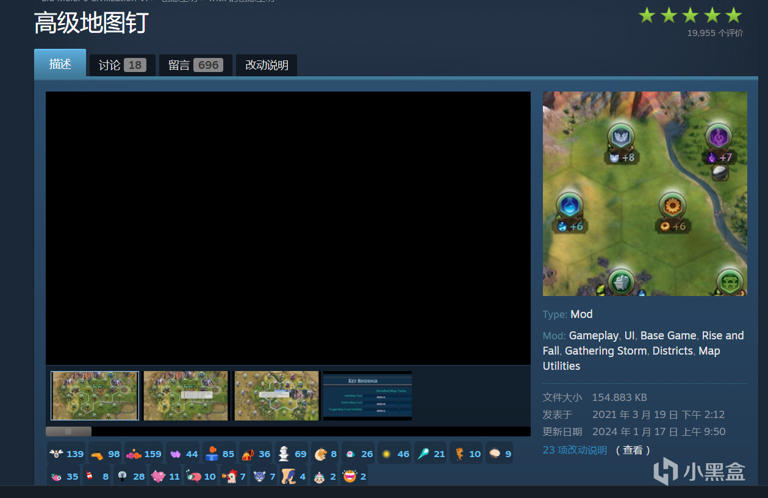Switch to the 讨论 tab

click(121, 65)
